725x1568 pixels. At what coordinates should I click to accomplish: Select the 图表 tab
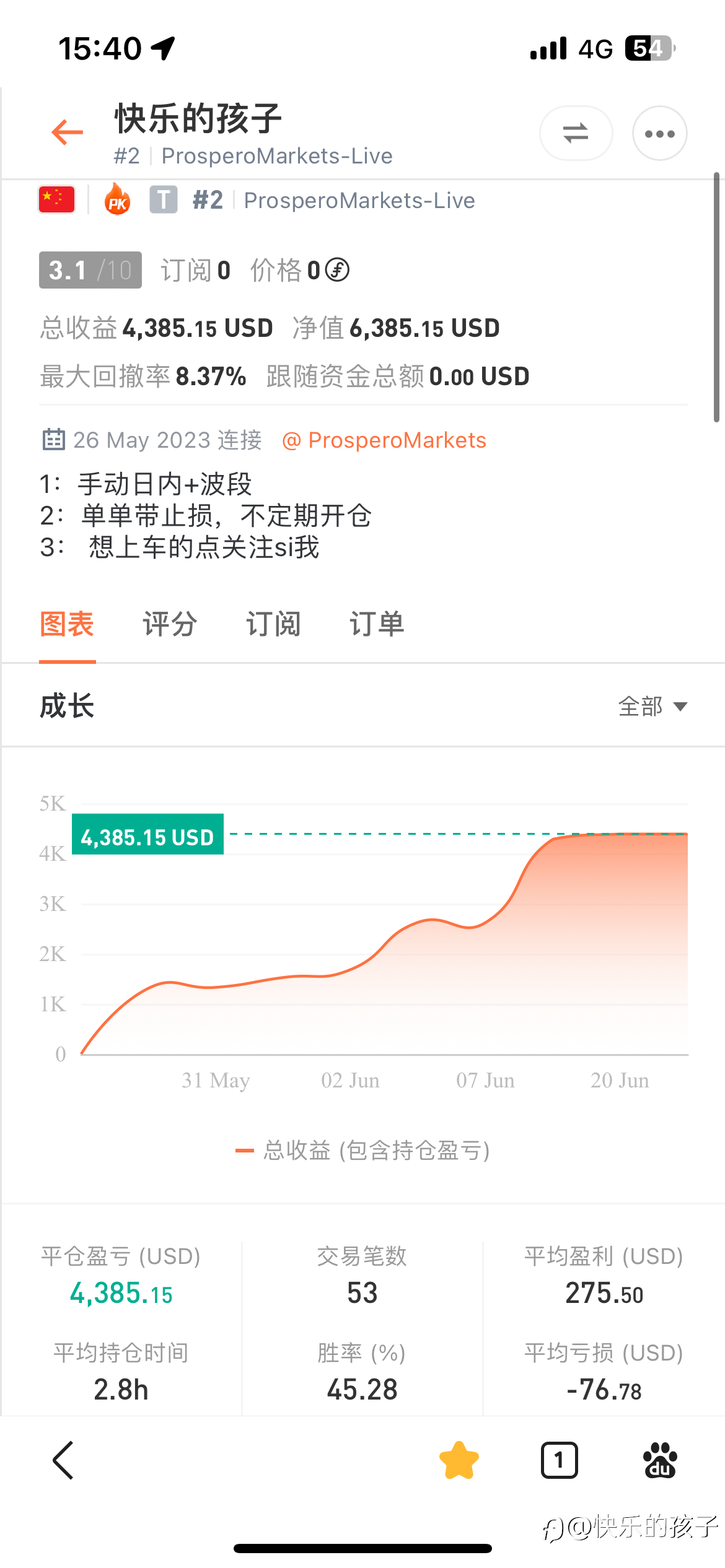point(67,624)
